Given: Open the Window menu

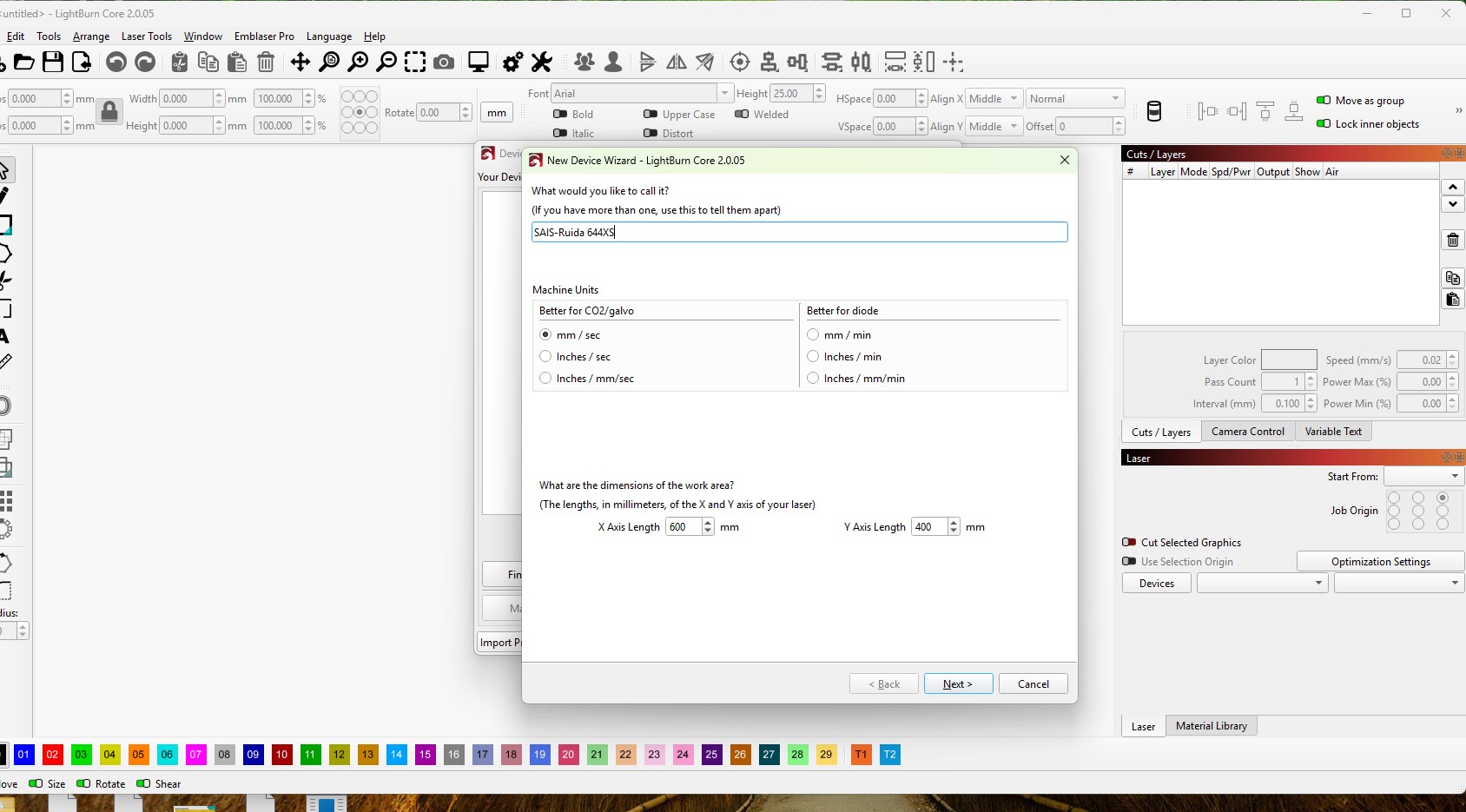Looking at the screenshot, I should 203,36.
